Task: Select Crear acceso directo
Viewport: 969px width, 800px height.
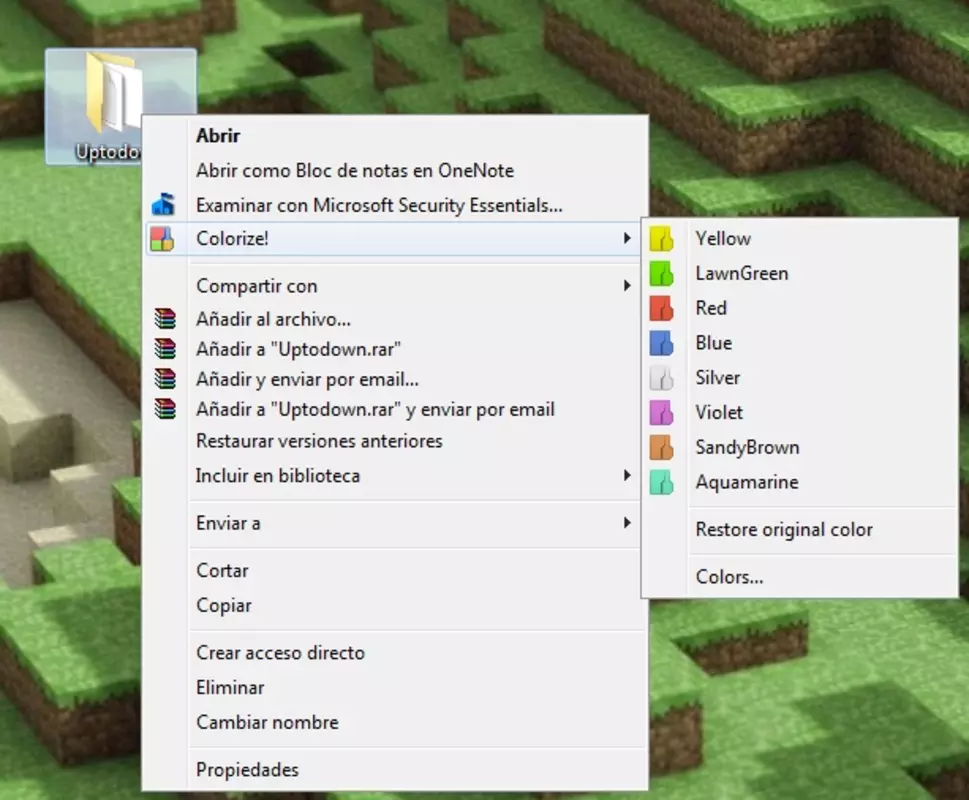Action: coord(280,653)
